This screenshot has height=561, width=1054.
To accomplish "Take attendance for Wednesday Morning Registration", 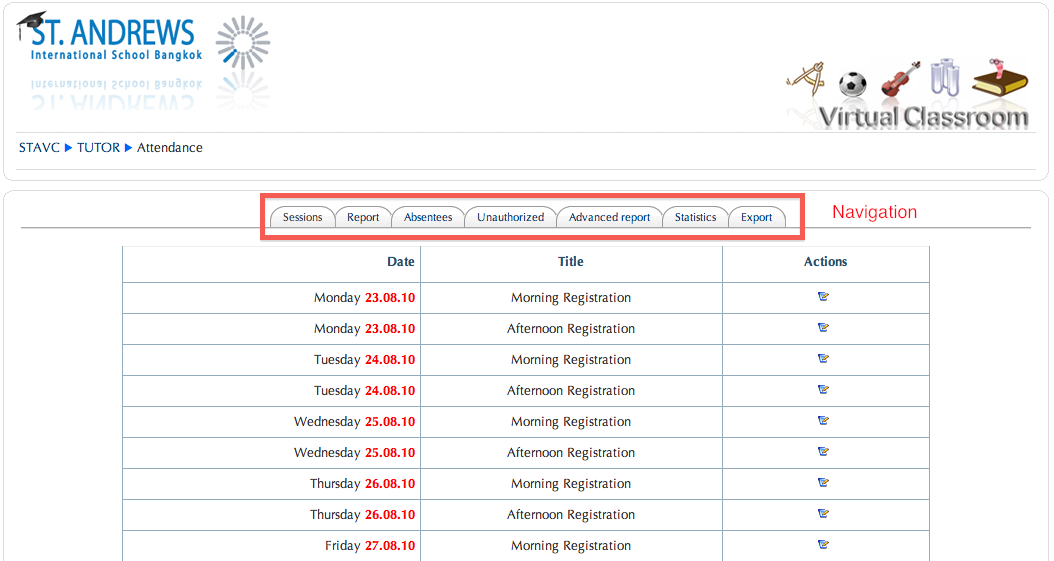I will tap(823, 421).
